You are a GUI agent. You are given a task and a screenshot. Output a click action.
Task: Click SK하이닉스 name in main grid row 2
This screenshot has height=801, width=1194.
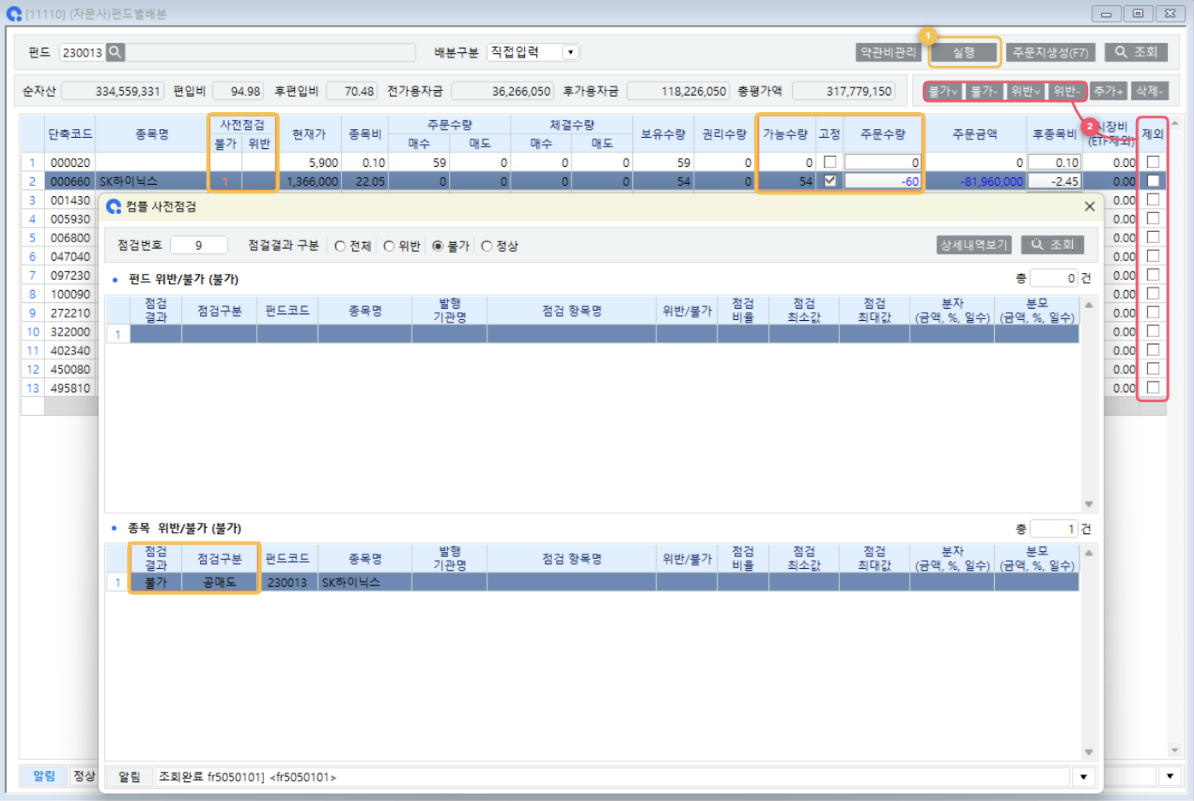click(x=129, y=181)
